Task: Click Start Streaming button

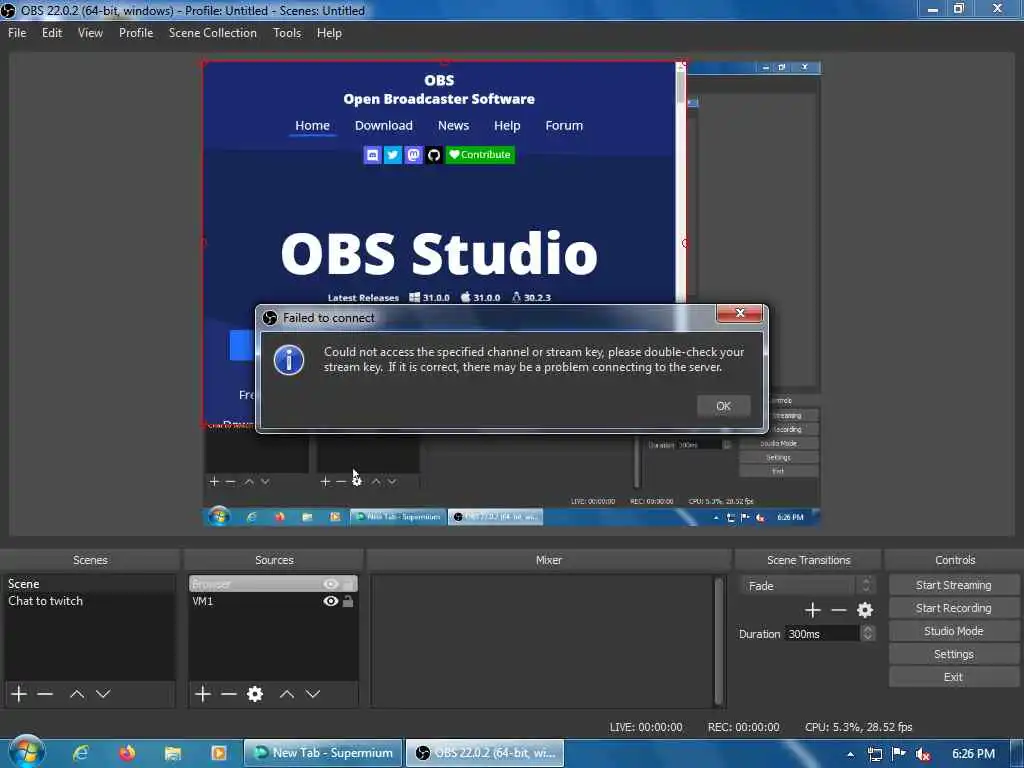Action: [953, 585]
